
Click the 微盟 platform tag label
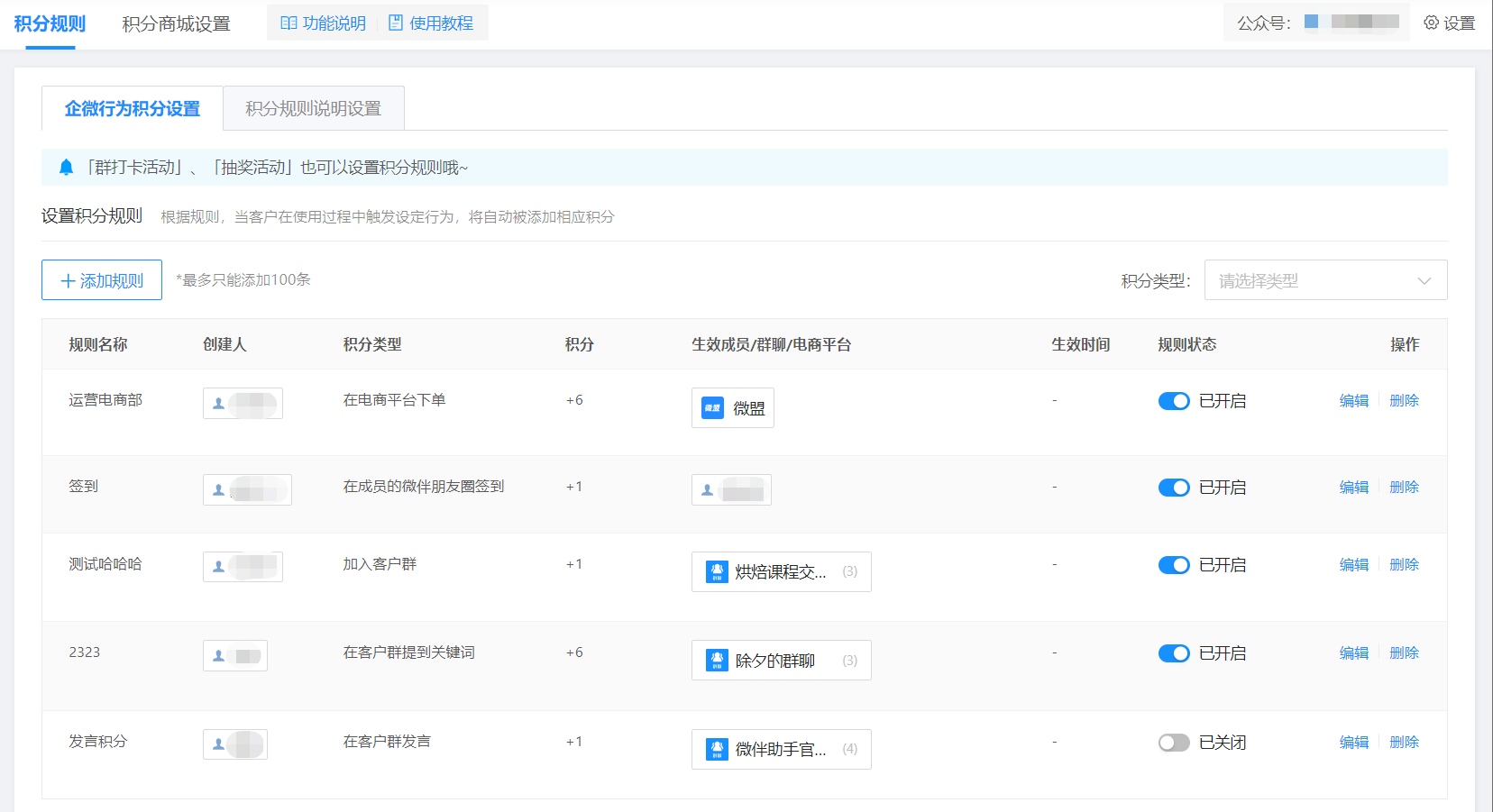[x=749, y=408]
